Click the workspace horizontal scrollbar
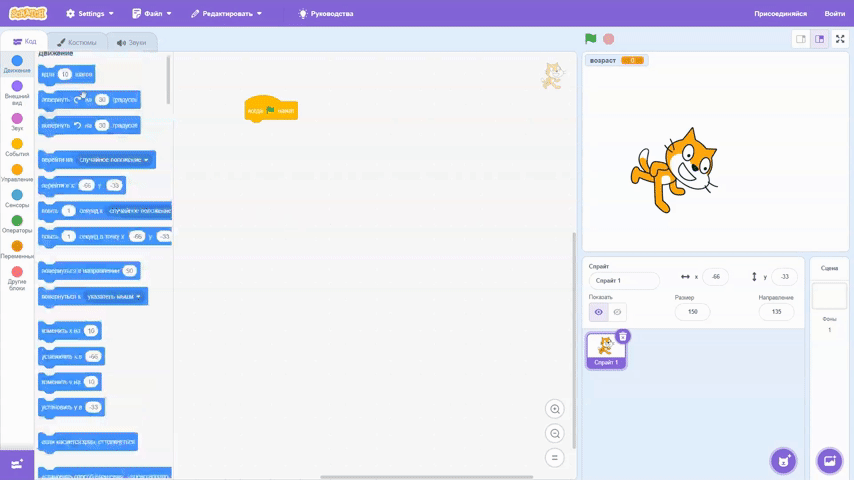Image resolution: width=854 pixels, height=480 pixels. 426,477
